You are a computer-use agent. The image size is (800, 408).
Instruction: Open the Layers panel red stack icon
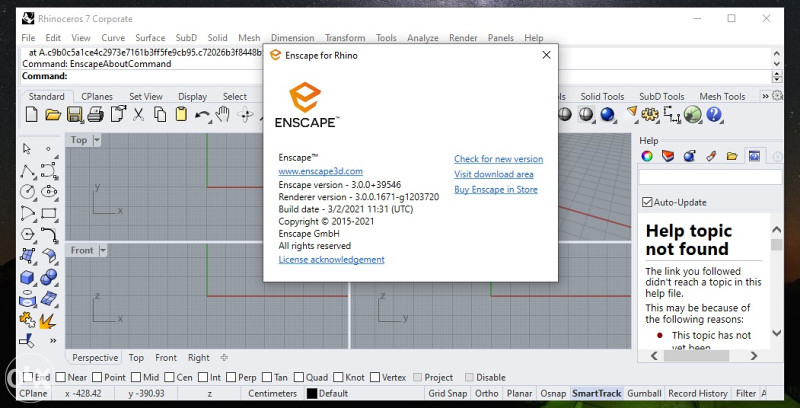tap(668, 156)
